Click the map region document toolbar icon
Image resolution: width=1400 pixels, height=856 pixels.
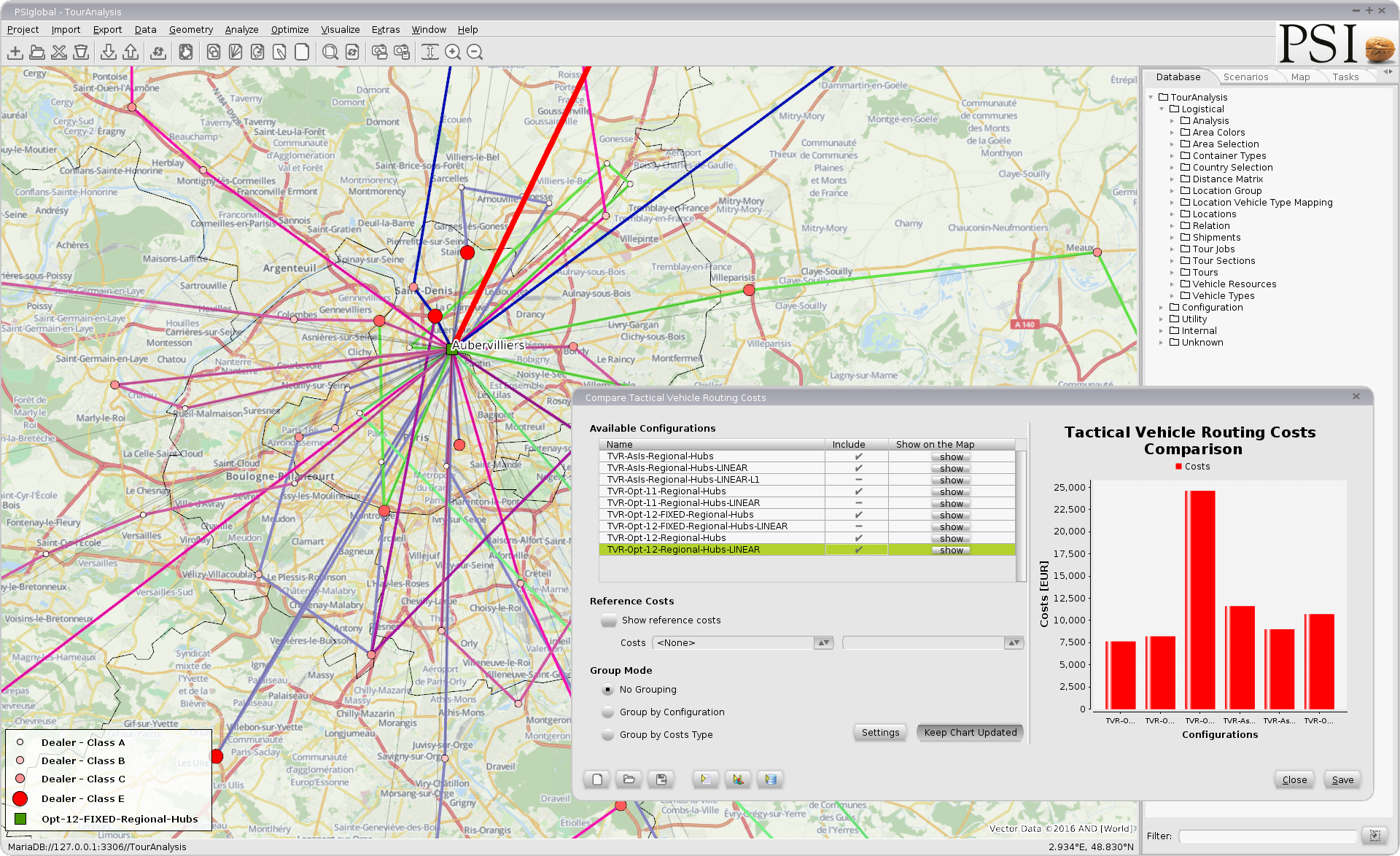coord(186,52)
